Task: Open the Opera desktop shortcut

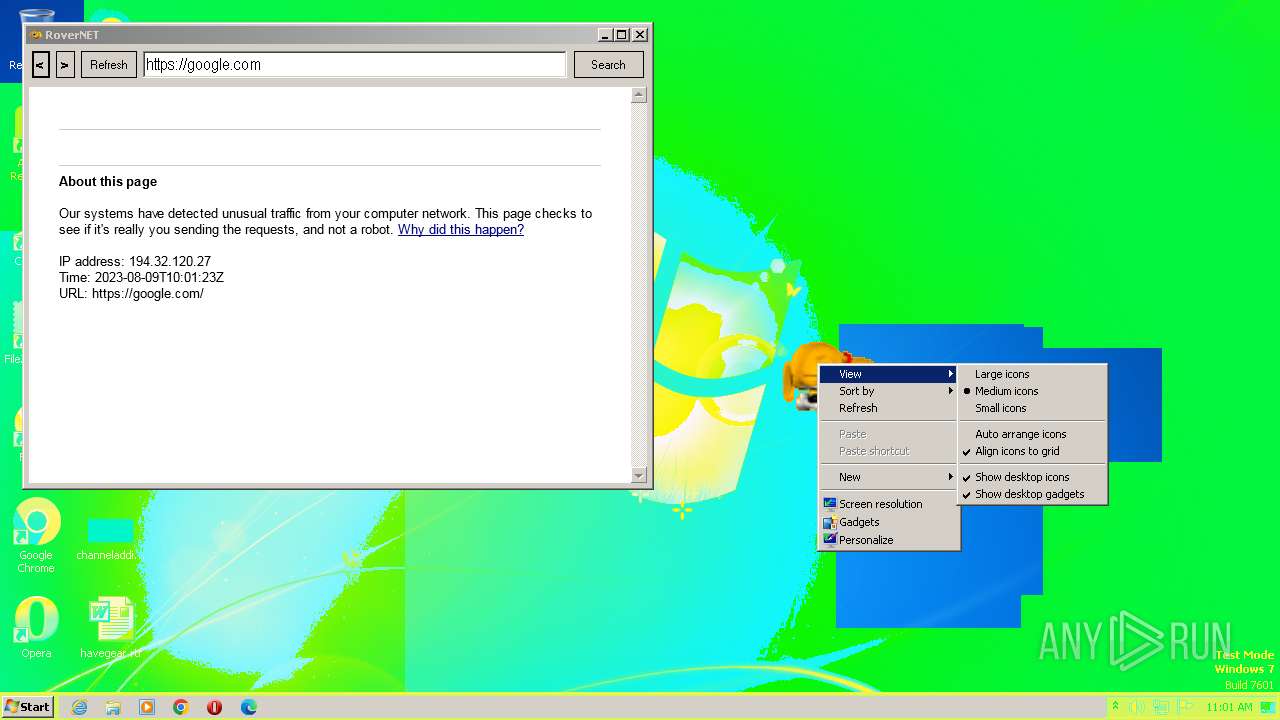Action: (x=36, y=627)
